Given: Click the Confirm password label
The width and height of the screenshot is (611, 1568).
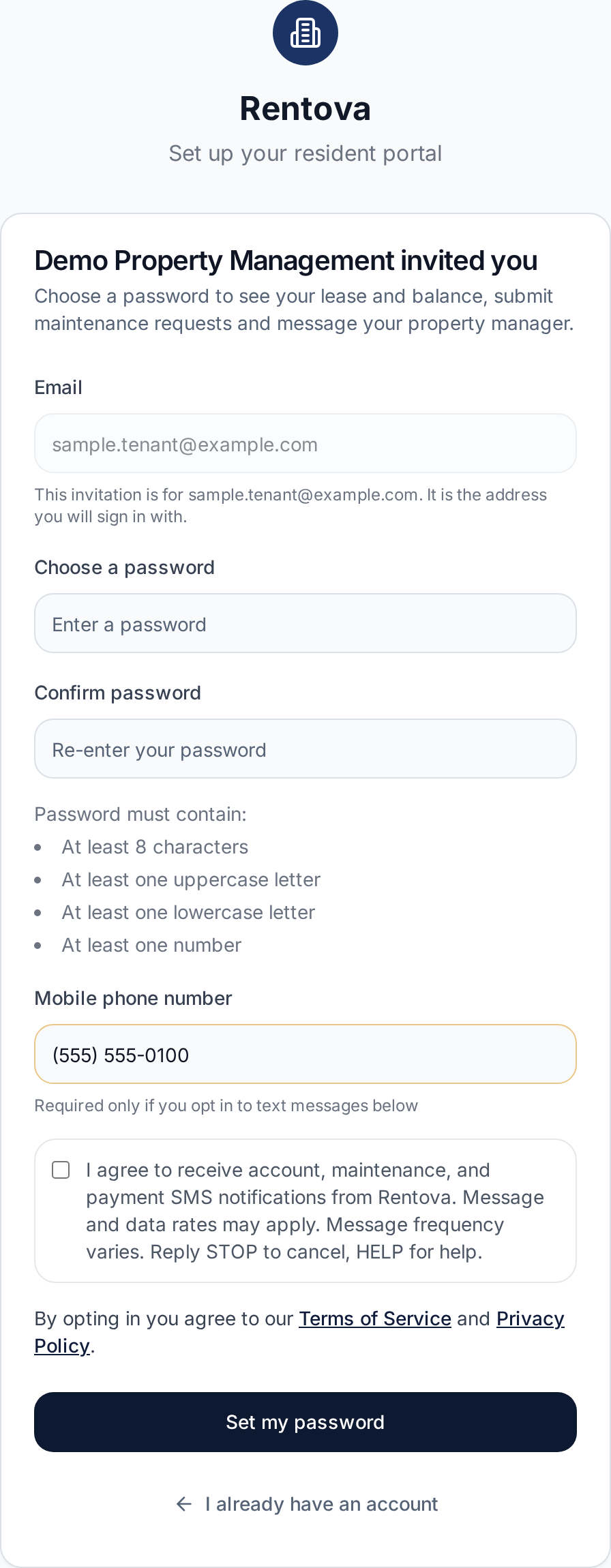Looking at the screenshot, I should tap(118, 693).
